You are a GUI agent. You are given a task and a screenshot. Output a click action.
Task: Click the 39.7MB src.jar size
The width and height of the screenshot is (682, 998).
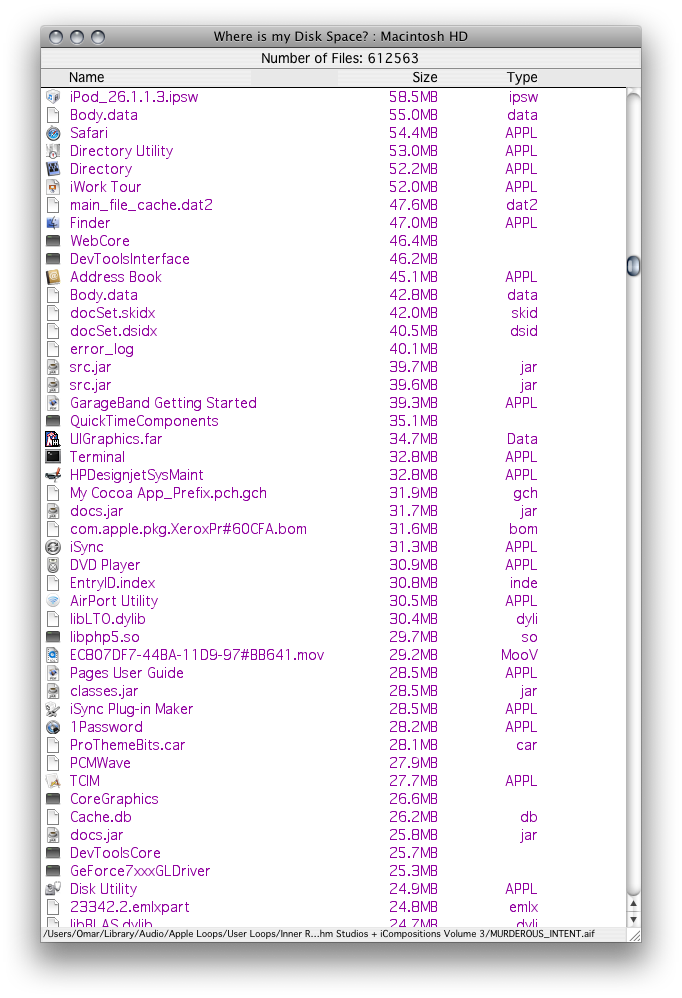414,367
